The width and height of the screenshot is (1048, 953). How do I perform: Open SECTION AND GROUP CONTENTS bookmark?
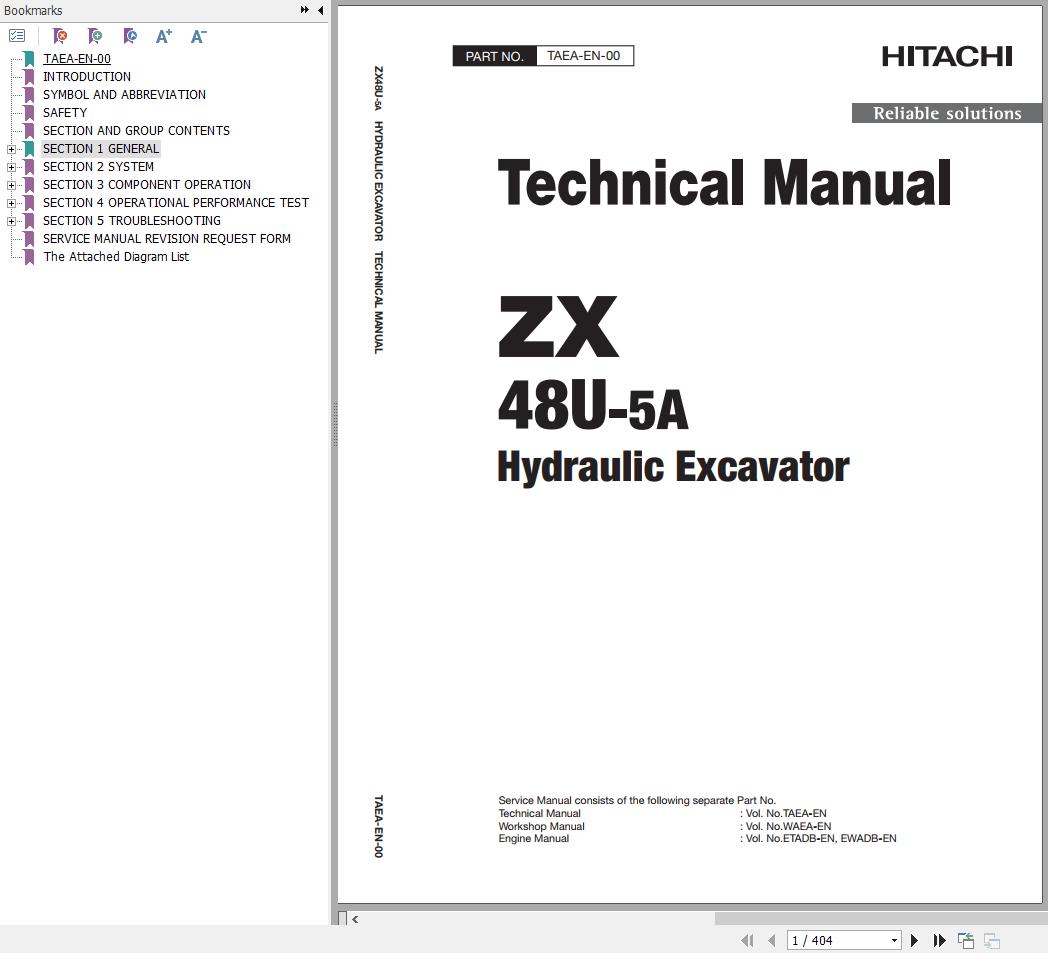point(136,131)
